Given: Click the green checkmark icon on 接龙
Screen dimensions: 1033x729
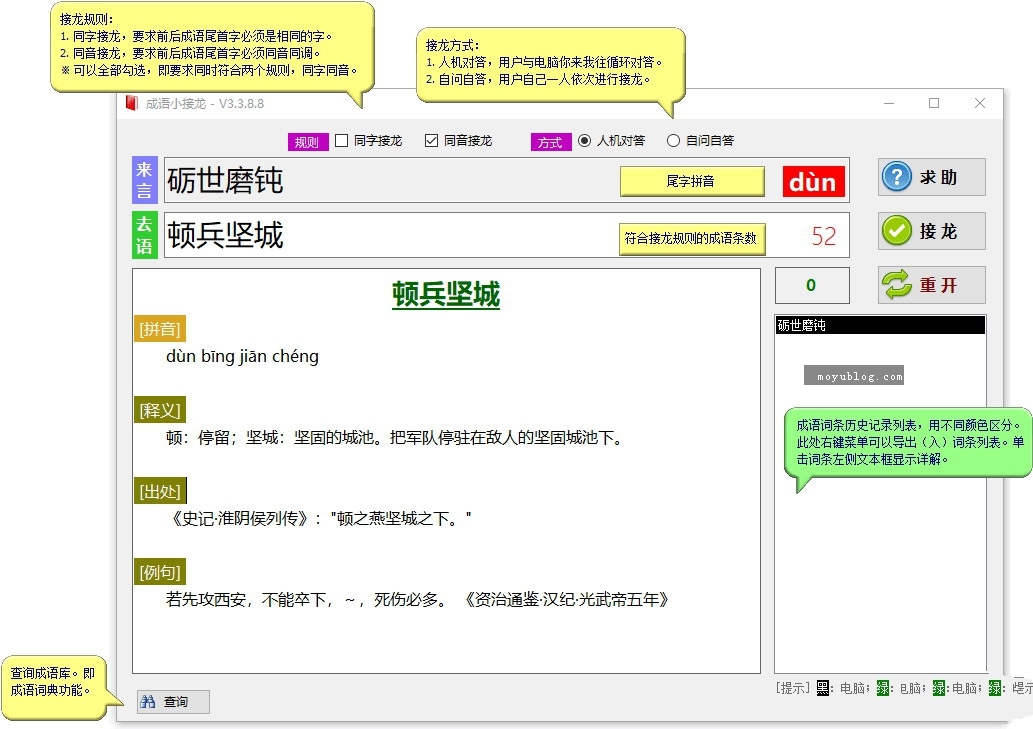Looking at the screenshot, I should (897, 231).
